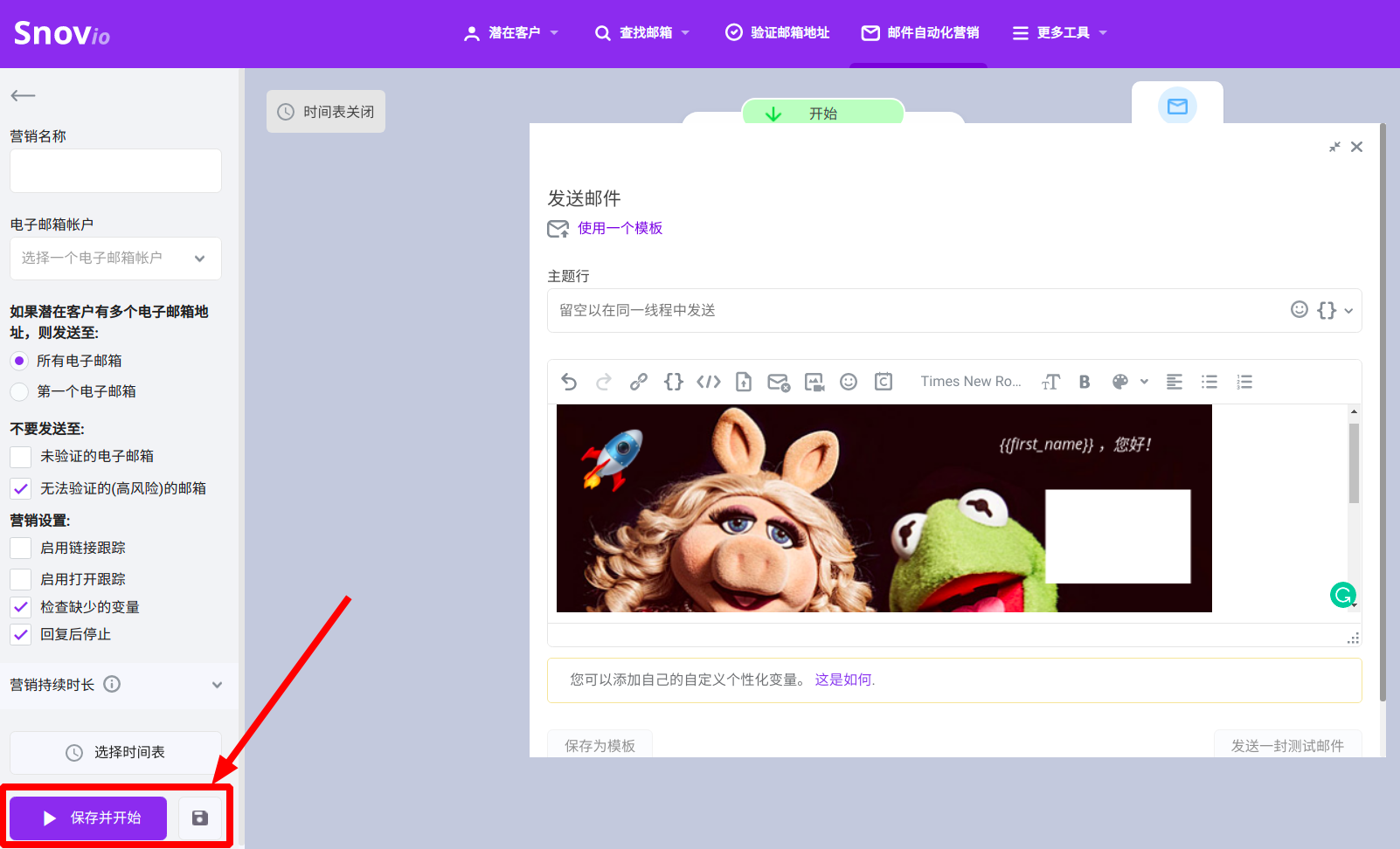Click the editor resize handle corner

[1353, 638]
